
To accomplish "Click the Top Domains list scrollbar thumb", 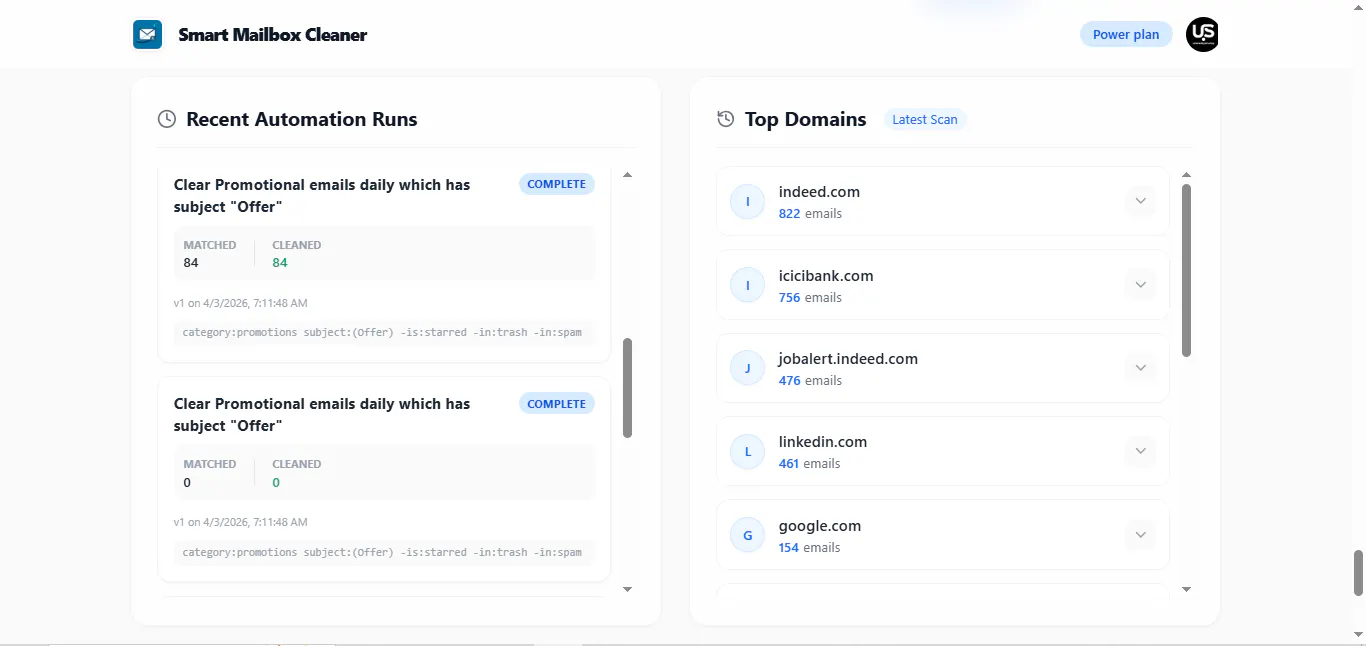I will [1187, 270].
